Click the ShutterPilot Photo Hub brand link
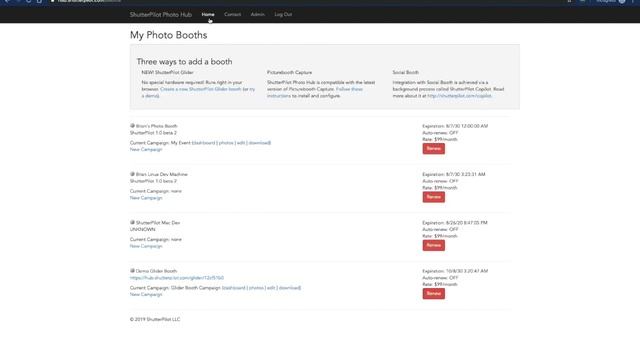The height and width of the screenshot is (360, 640). 161,14
